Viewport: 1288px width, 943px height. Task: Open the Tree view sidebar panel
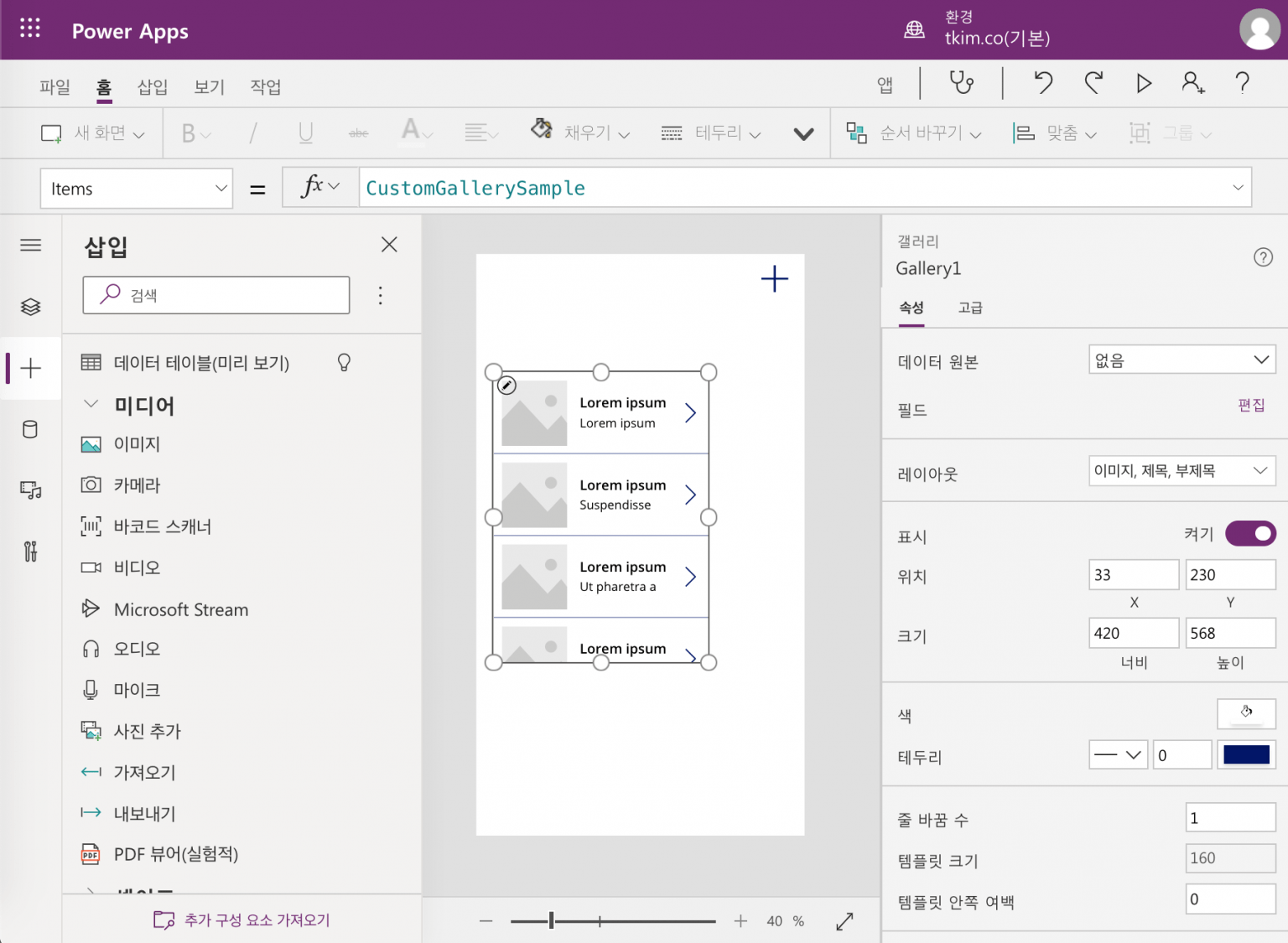click(31, 307)
